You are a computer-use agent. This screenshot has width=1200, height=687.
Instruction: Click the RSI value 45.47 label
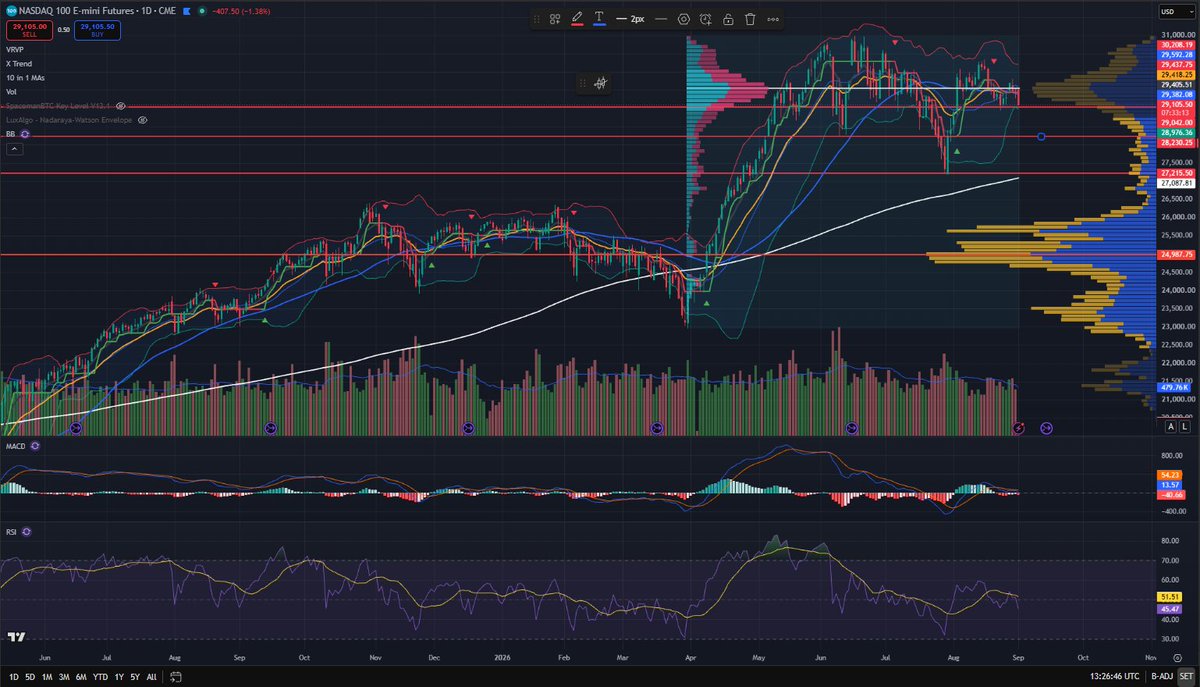click(x=1169, y=609)
